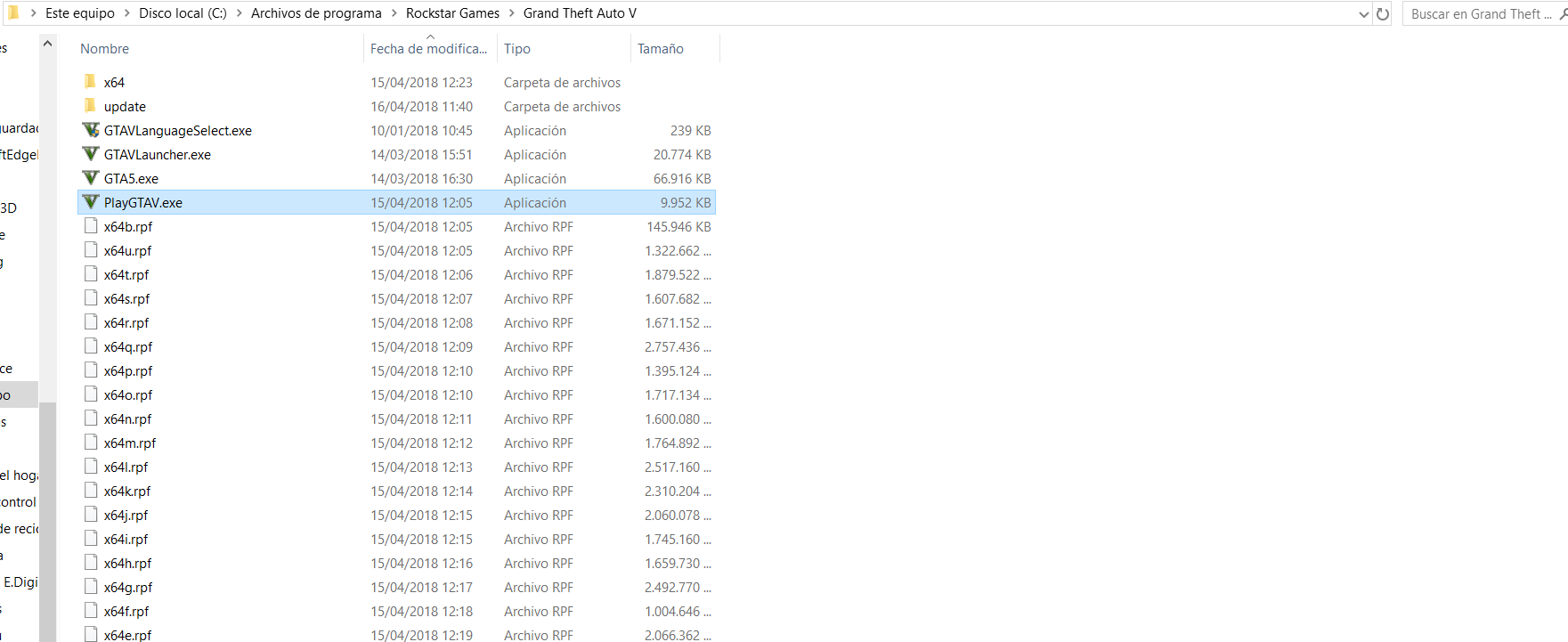
Task: Click the x64g.rpf file icon
Action: [x=90, y=587]
